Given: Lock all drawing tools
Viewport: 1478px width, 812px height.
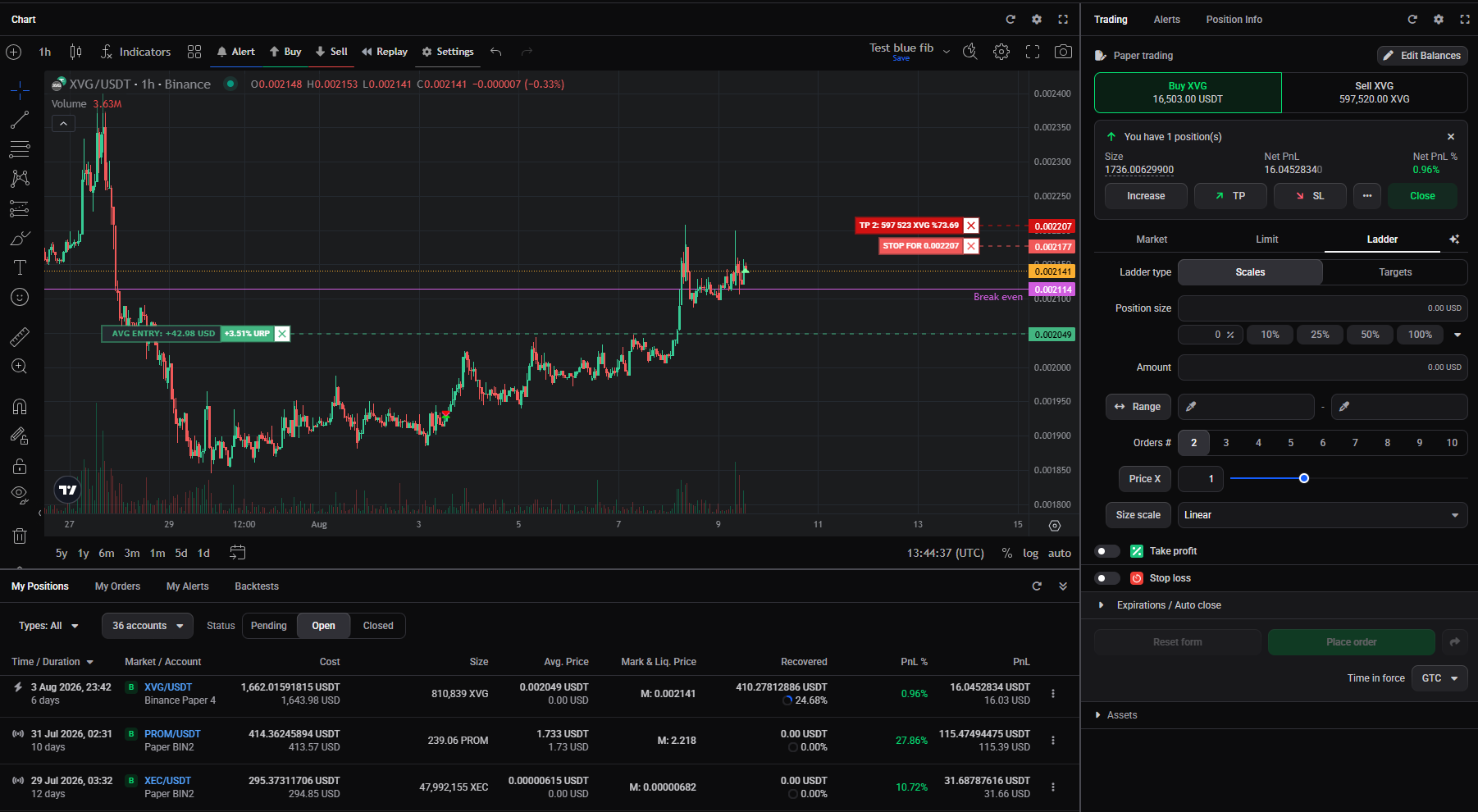Looking at the screenshot, I should 20,467.
